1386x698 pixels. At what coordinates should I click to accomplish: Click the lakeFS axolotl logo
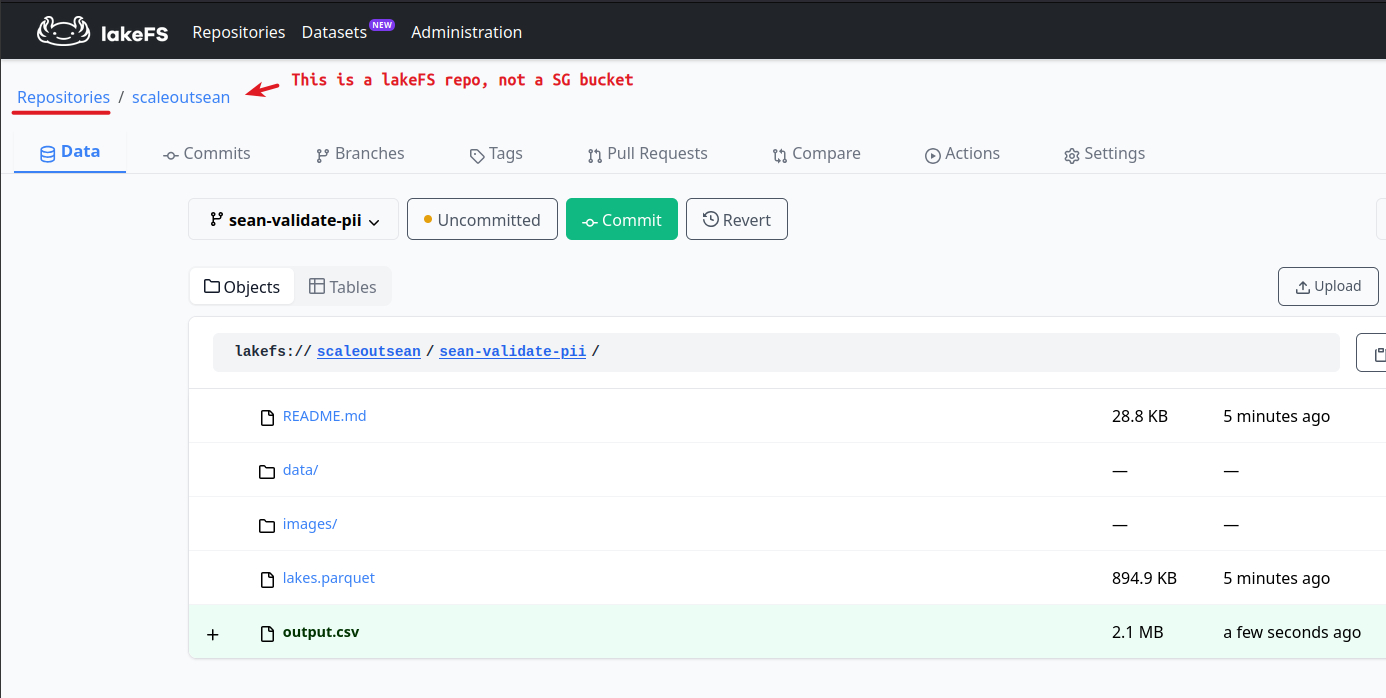coord(64,32)
